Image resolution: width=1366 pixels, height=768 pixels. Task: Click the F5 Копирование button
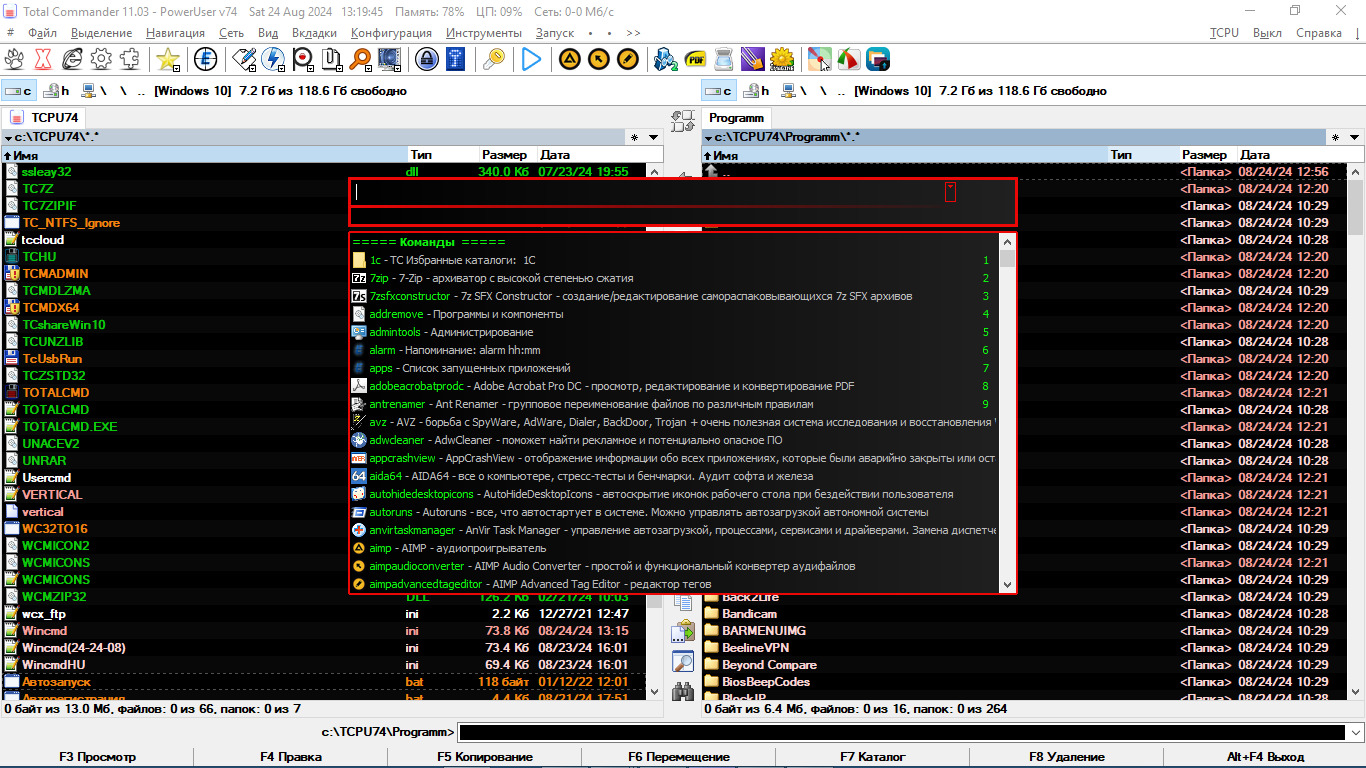[485, 757]
